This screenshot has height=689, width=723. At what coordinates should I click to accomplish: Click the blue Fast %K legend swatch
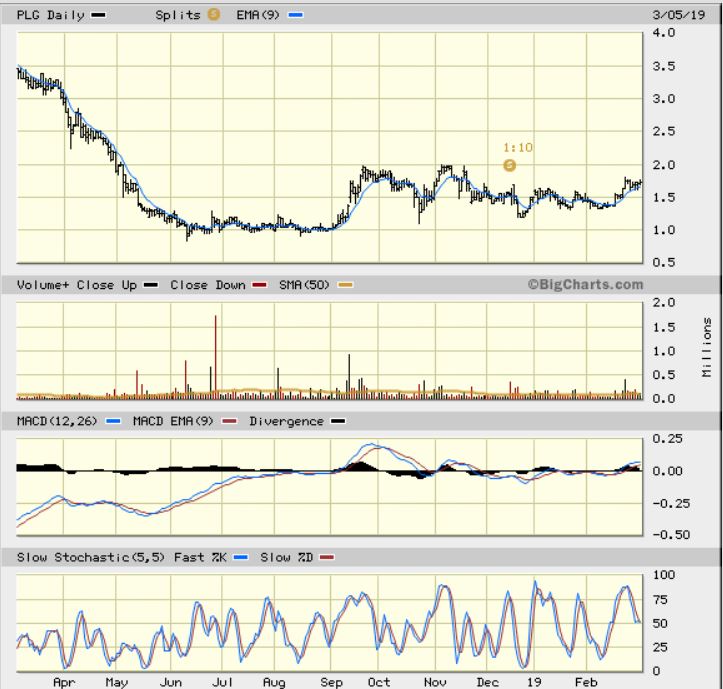coord(241,557)
